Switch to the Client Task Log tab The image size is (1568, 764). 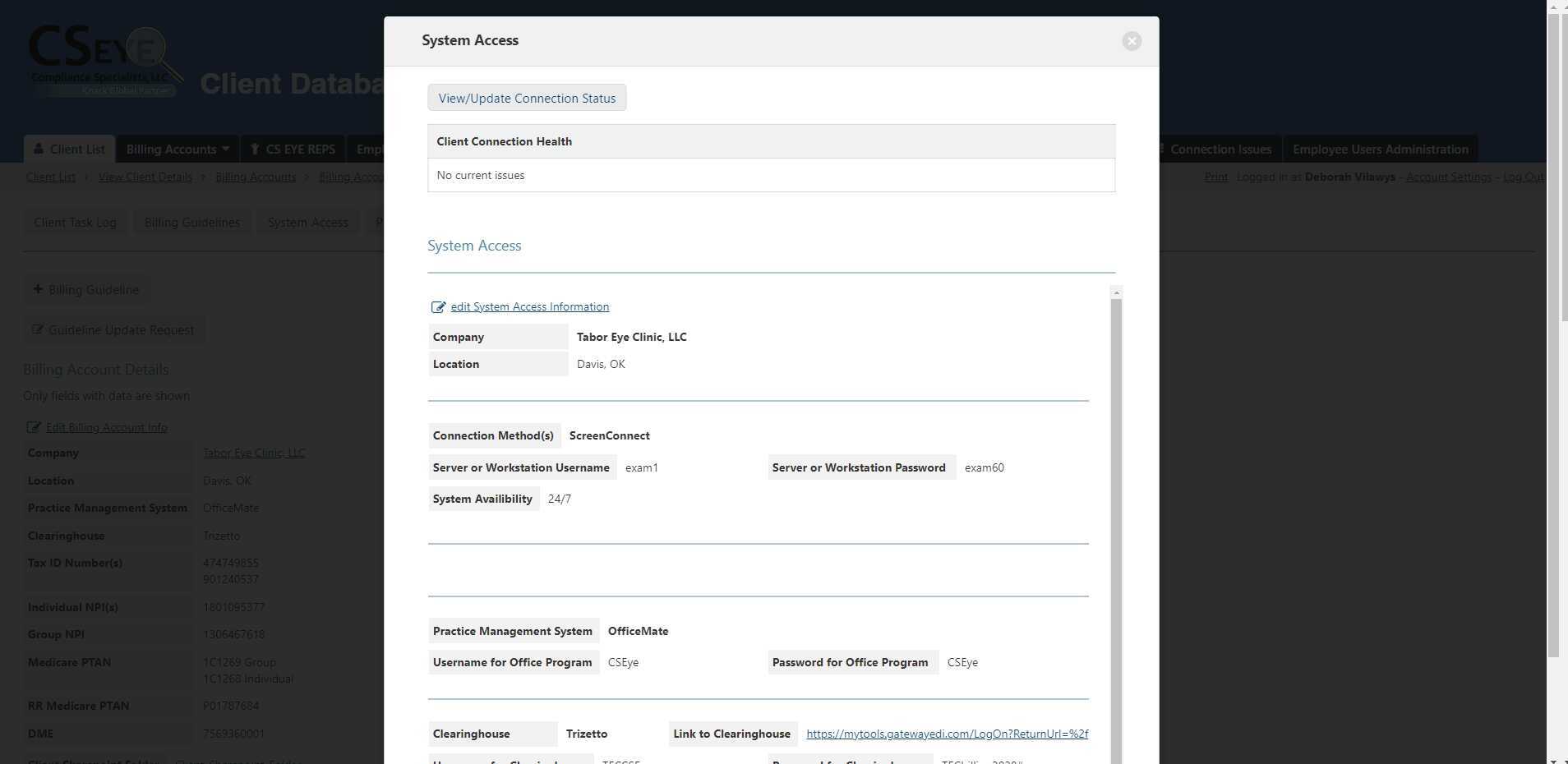pyautogui.click(x=75, y=222)
